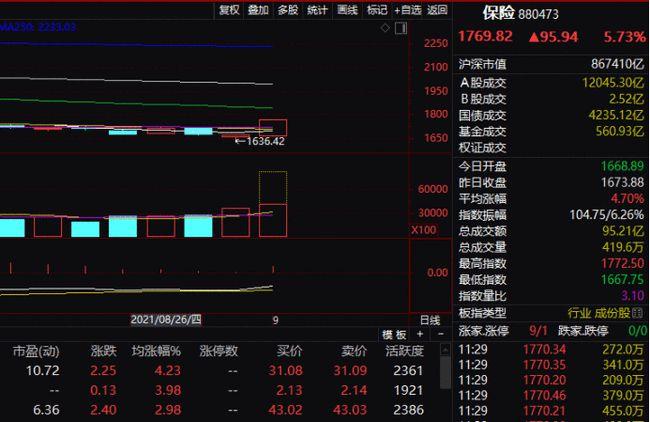Viewport: 650px width, 422px height.
Task: Click the 涨家.涨停 9/1 value
Action: tap(538, 331)
